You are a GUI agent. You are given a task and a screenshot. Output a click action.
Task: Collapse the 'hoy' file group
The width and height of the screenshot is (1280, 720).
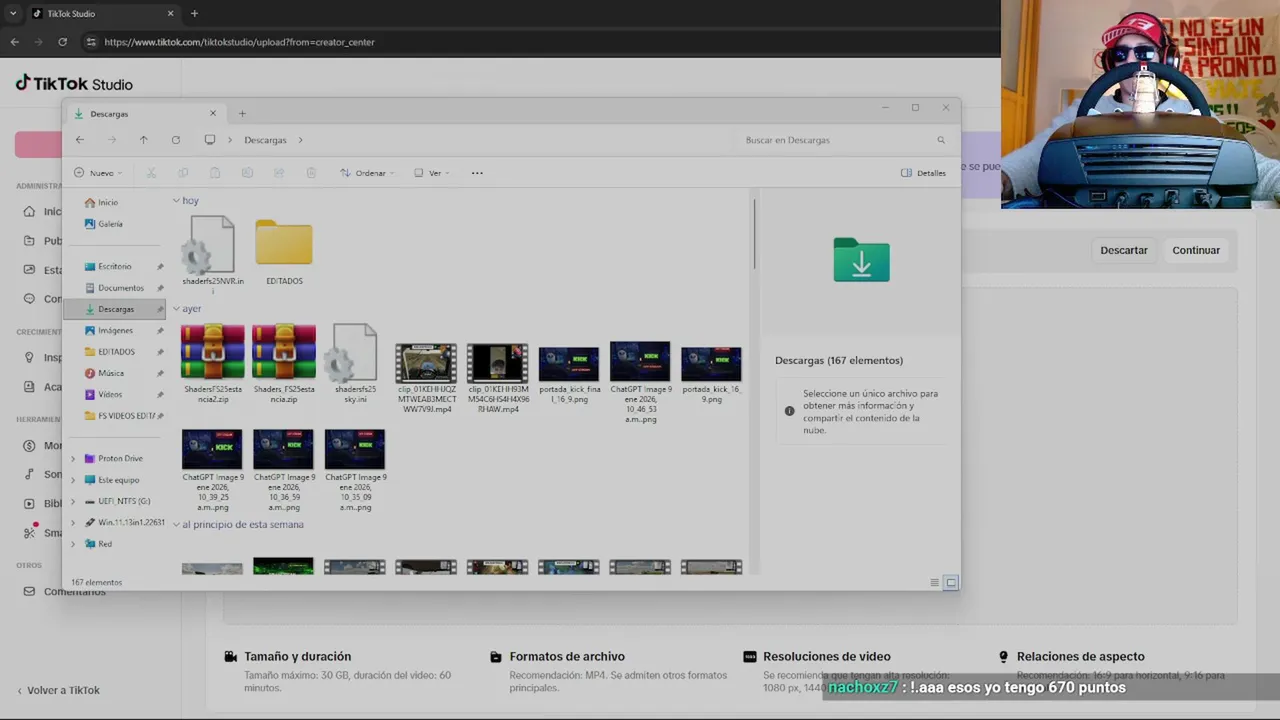pos(176,201)
